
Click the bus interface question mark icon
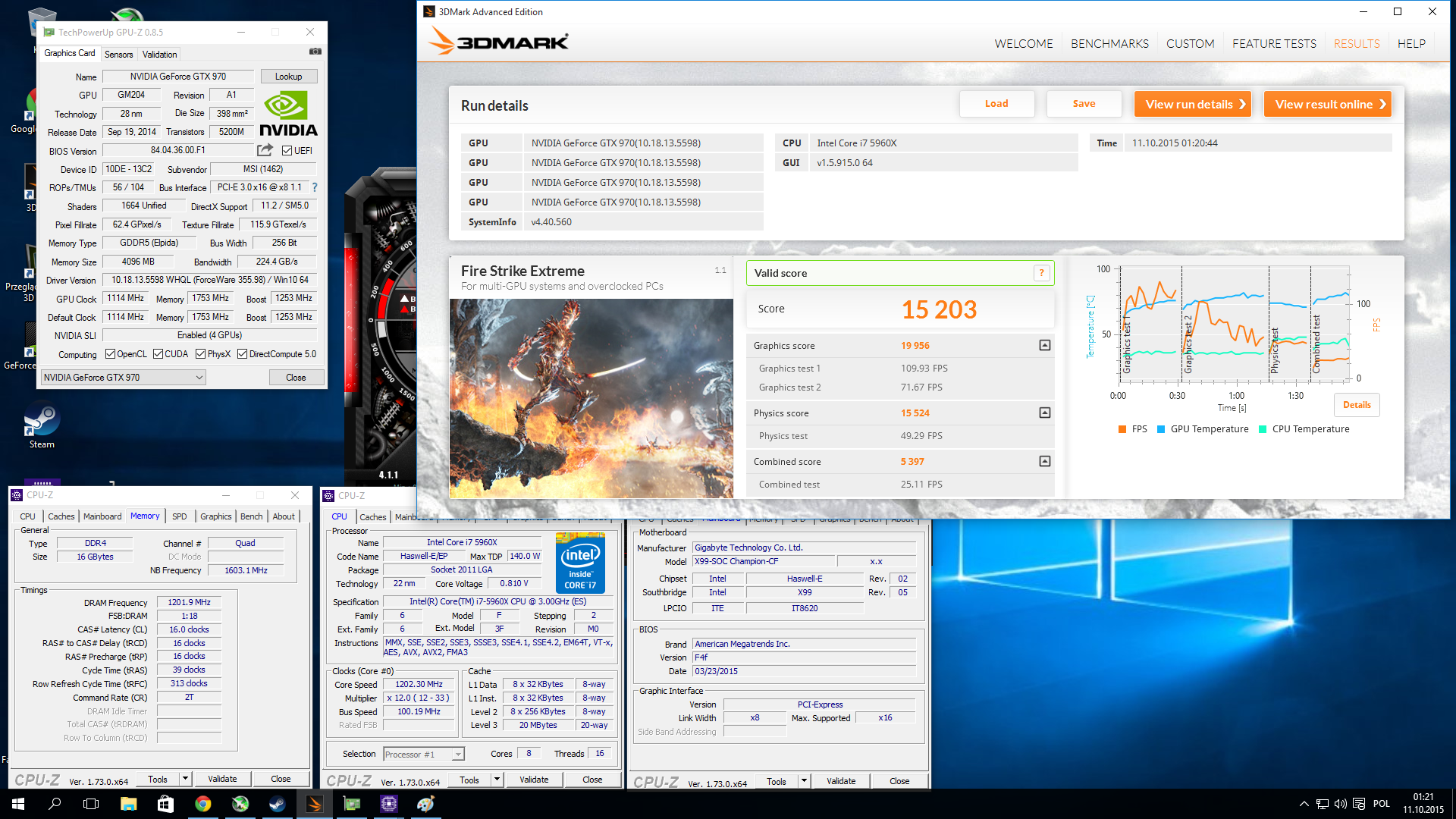(315, 187)
